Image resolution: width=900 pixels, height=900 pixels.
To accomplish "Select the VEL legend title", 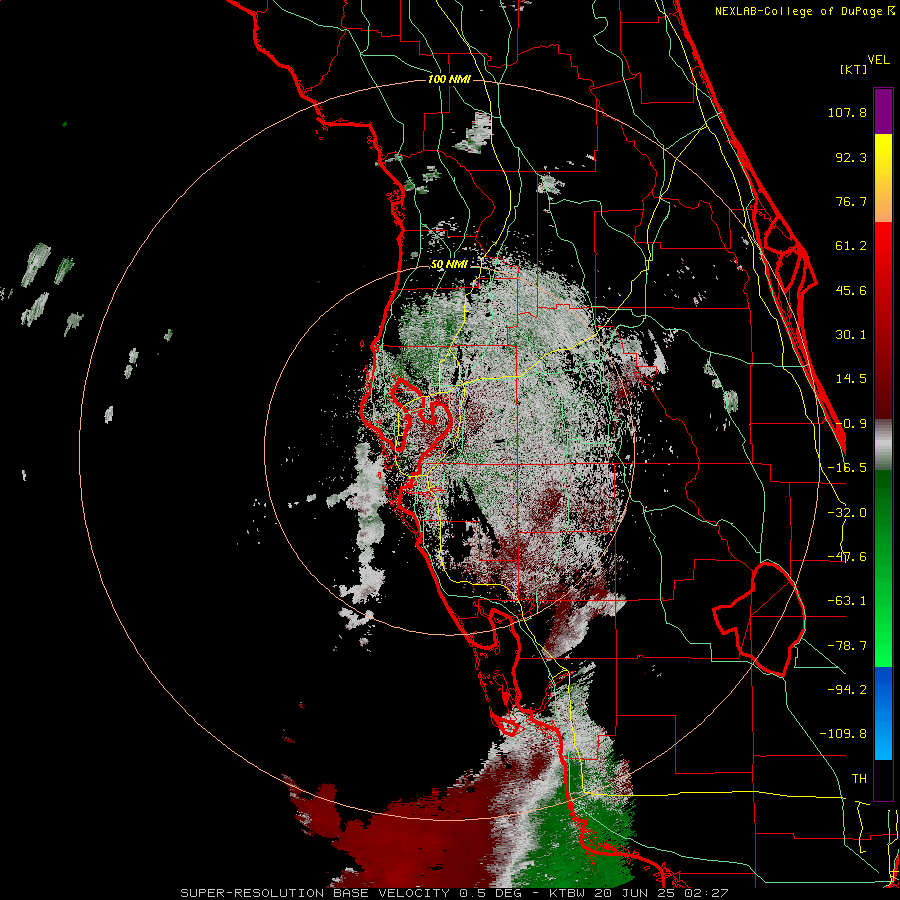I will coord(878,60).
